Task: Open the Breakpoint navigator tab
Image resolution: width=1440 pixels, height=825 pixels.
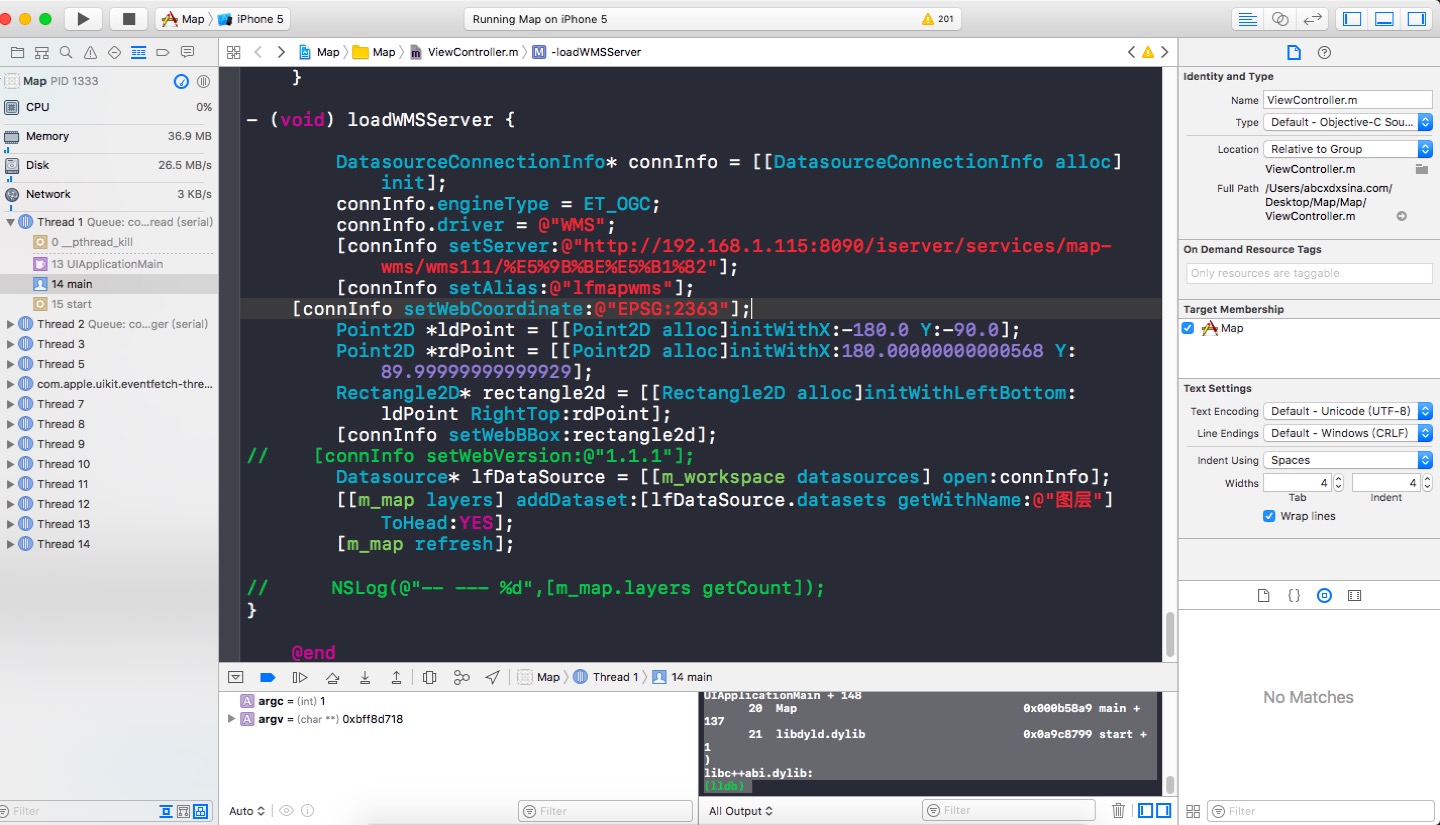Action: (x=163, y=52)
